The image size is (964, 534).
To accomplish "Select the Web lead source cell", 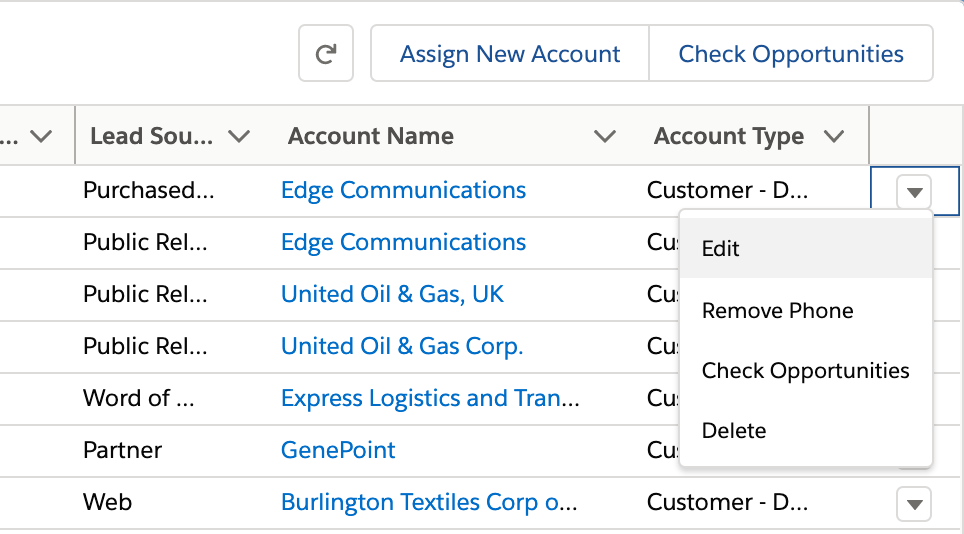I will 108,502.
